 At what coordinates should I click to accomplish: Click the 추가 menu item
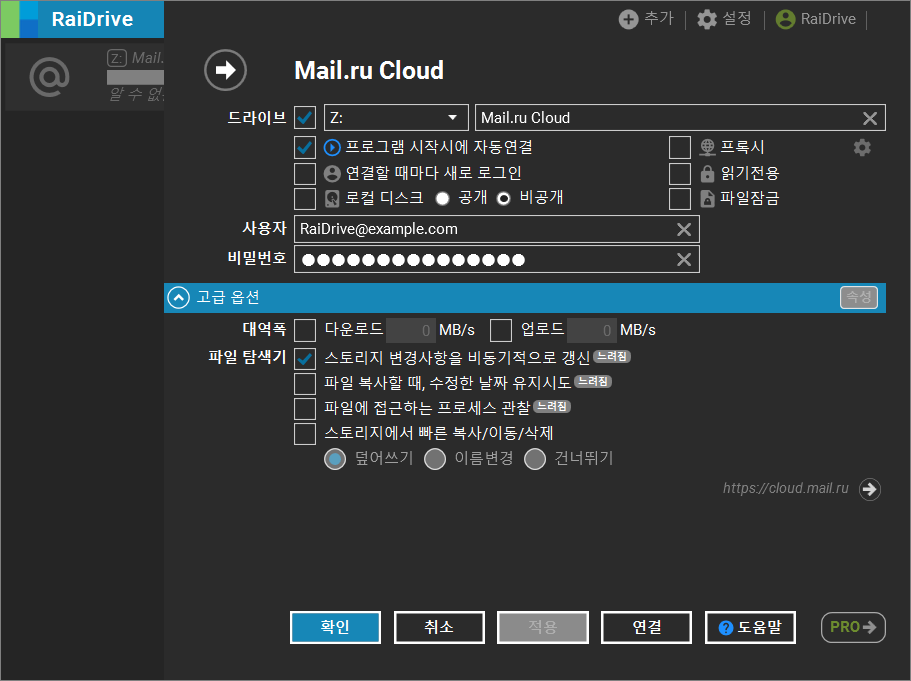pyautogui.click(x=659, y=19)
